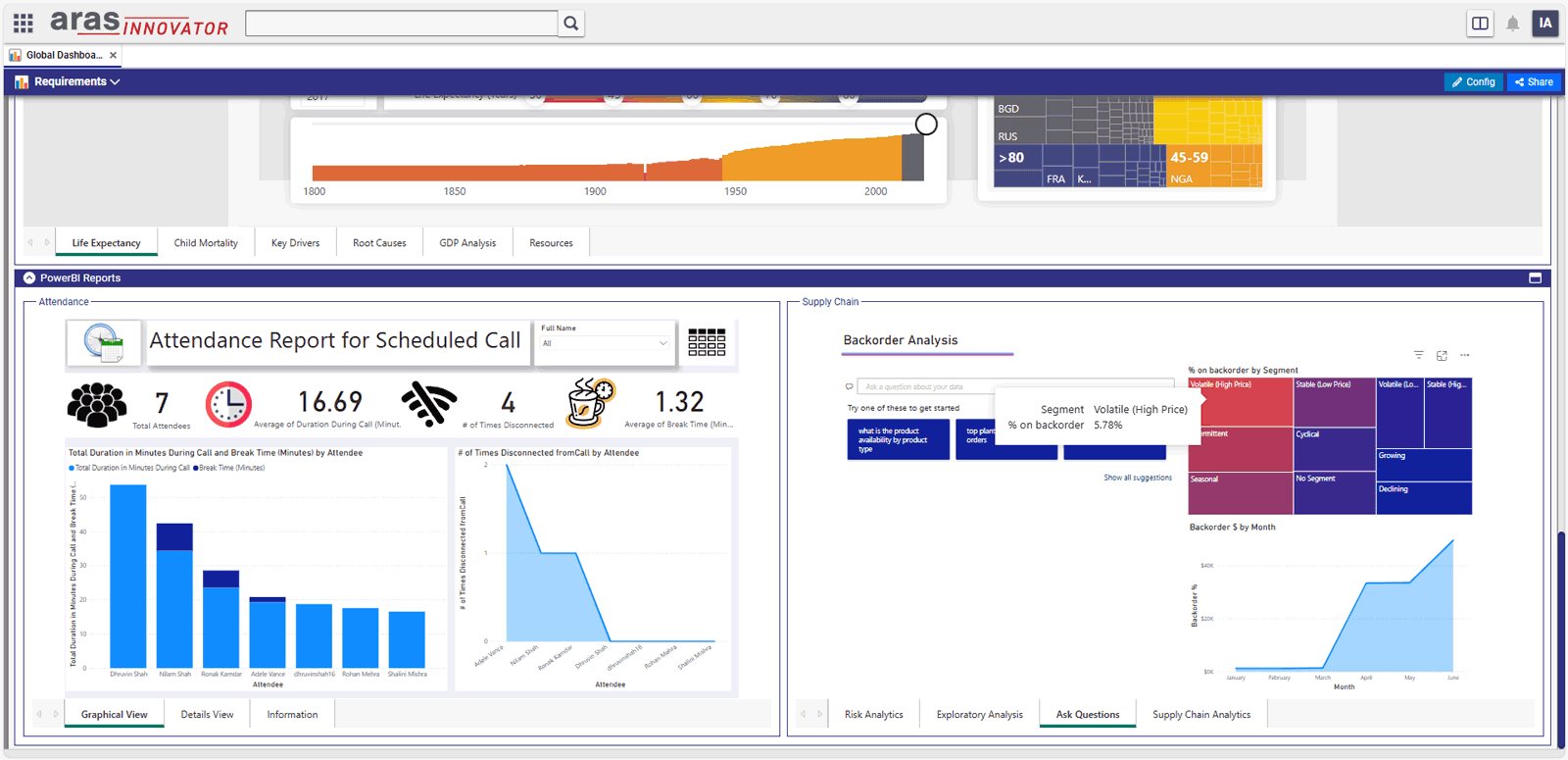Open the Requirements dropdown menu

[x=77, y=82]
